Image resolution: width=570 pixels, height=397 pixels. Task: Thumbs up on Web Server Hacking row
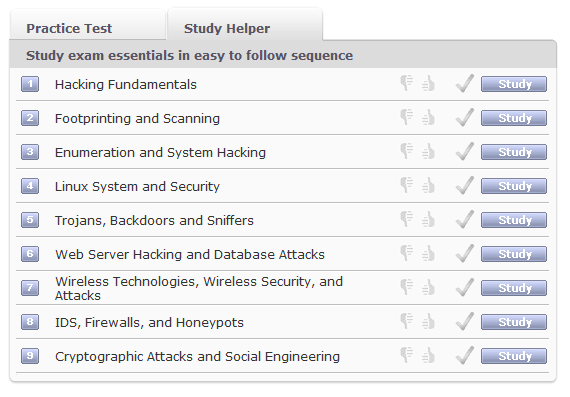[x=429, y=253]
